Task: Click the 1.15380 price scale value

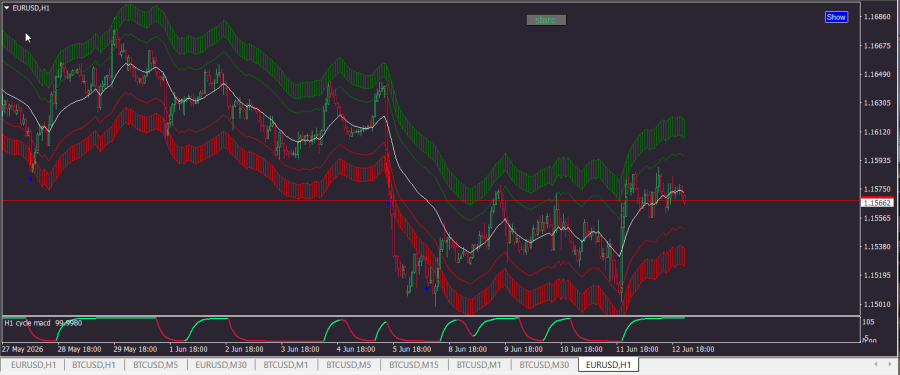Action: coord(877,247)
